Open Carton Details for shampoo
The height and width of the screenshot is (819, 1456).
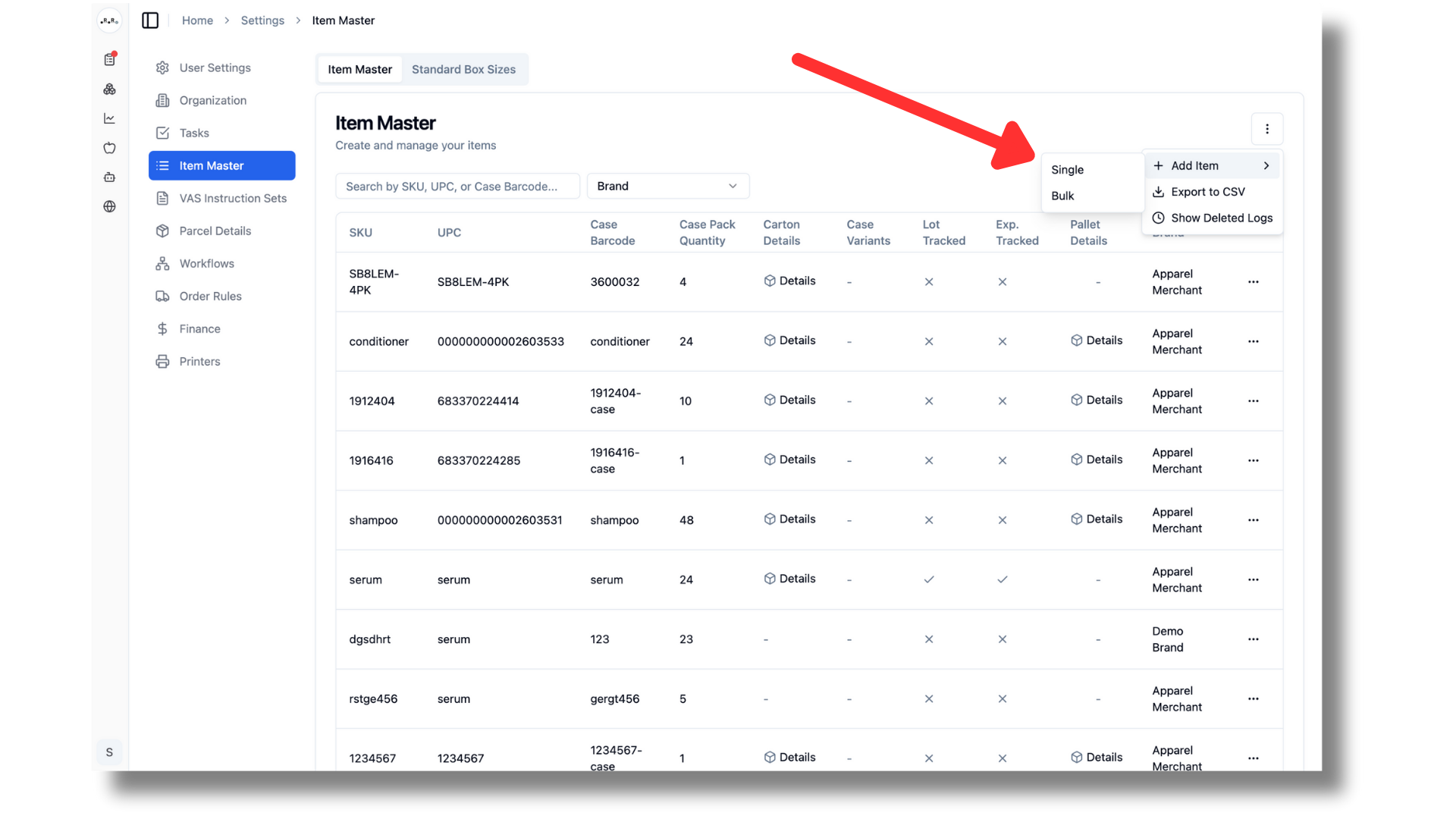789,519
